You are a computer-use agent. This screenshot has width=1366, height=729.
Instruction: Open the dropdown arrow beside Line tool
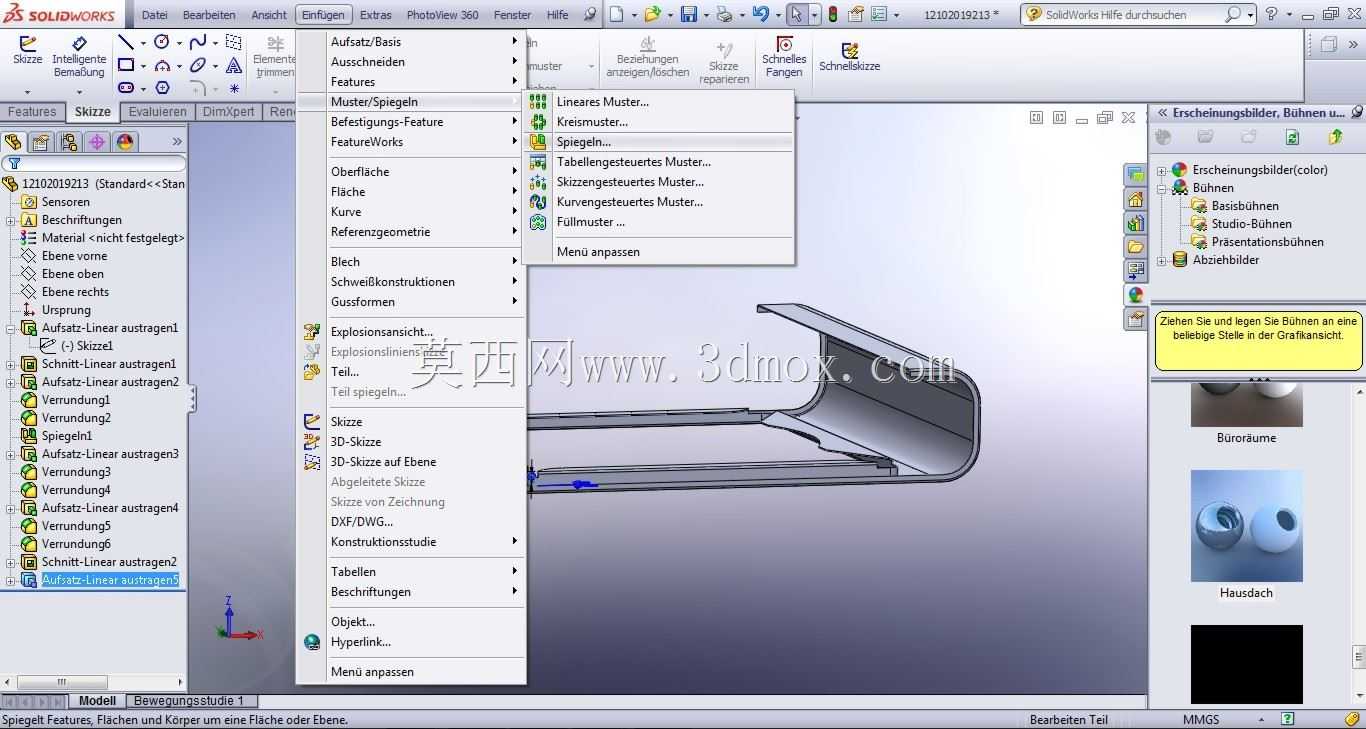tap(143, 43)
